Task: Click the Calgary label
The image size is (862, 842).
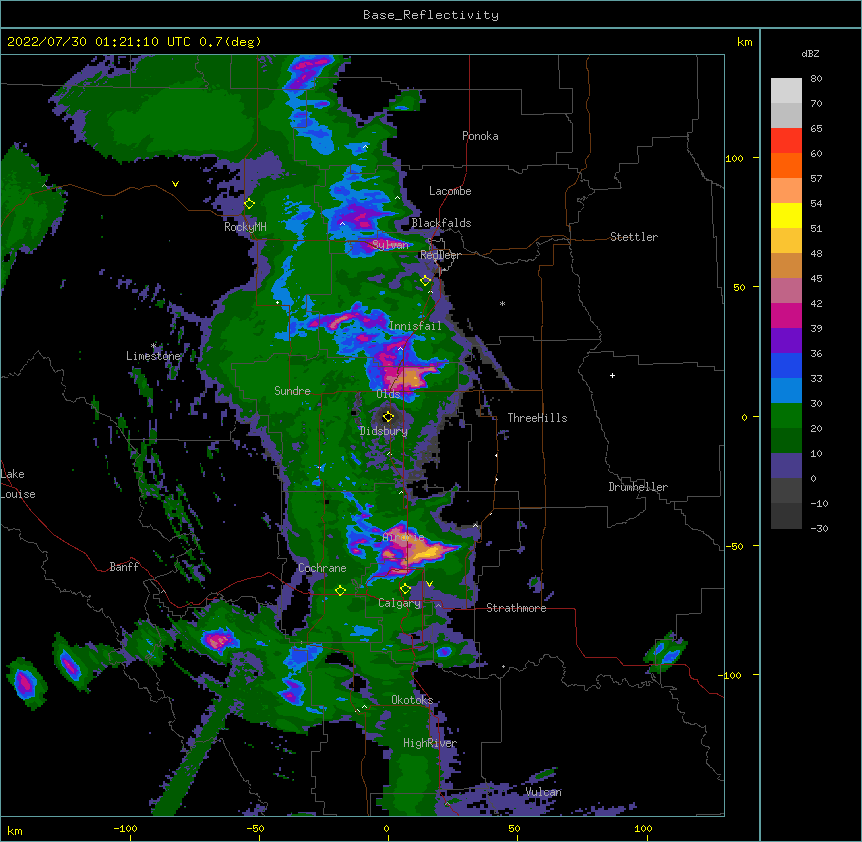Action: [399, 603]
